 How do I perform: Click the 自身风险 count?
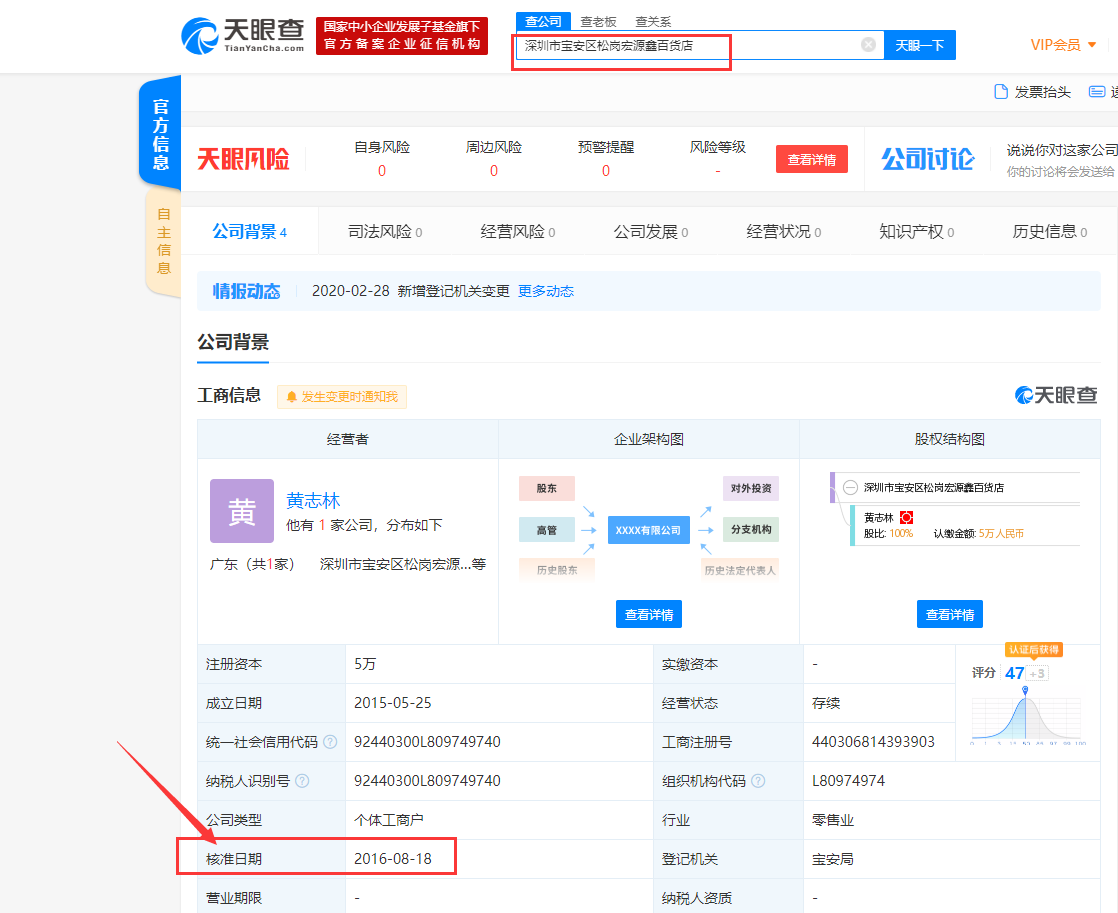pyautogui.click(x=382, y=171)
